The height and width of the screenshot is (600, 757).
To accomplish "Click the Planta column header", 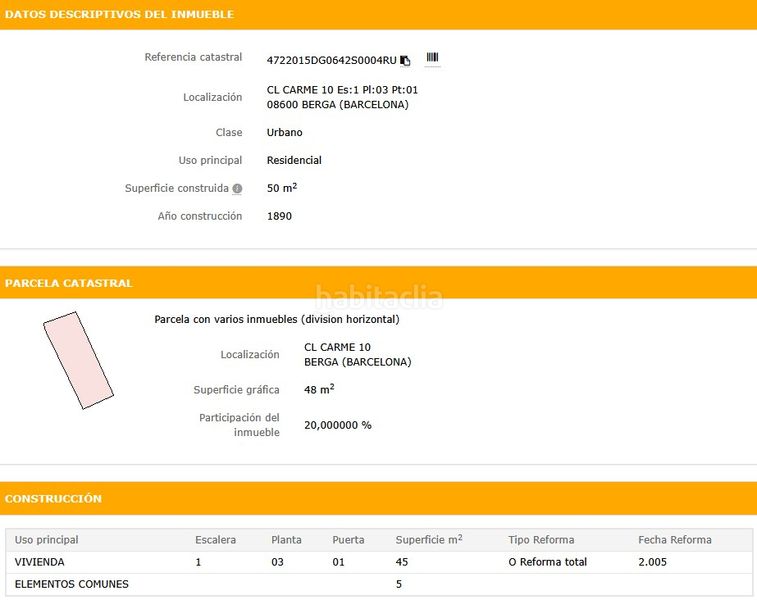I will pos(286,540).
